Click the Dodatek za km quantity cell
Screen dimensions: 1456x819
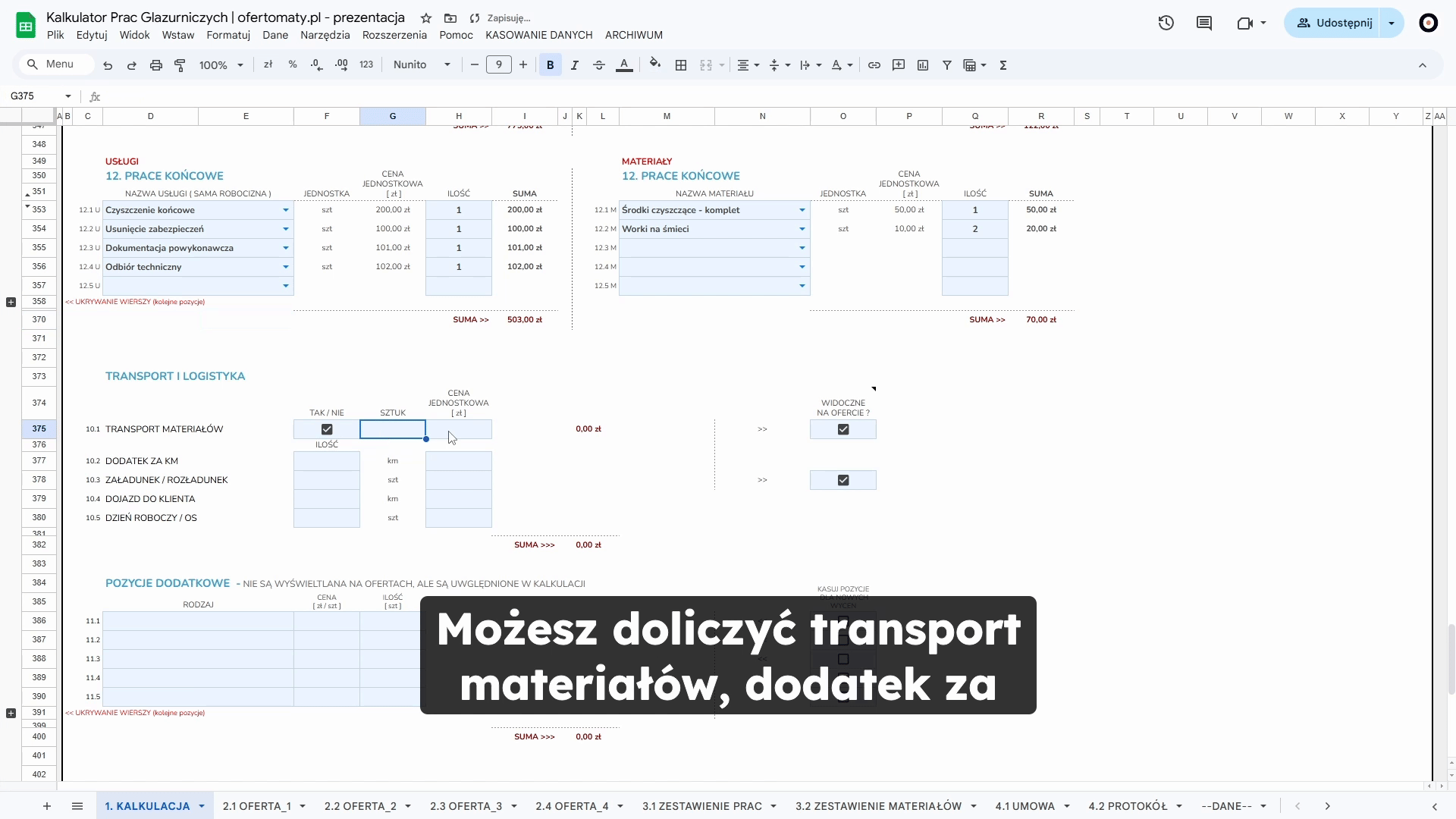326,461
